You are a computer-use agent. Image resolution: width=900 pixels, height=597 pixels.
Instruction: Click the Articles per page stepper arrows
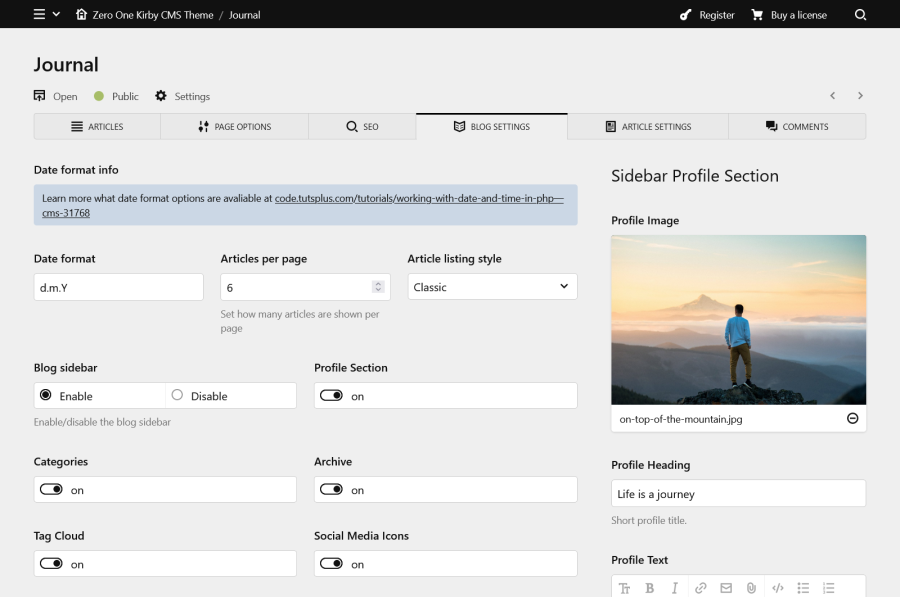click(x=377, y=287)
